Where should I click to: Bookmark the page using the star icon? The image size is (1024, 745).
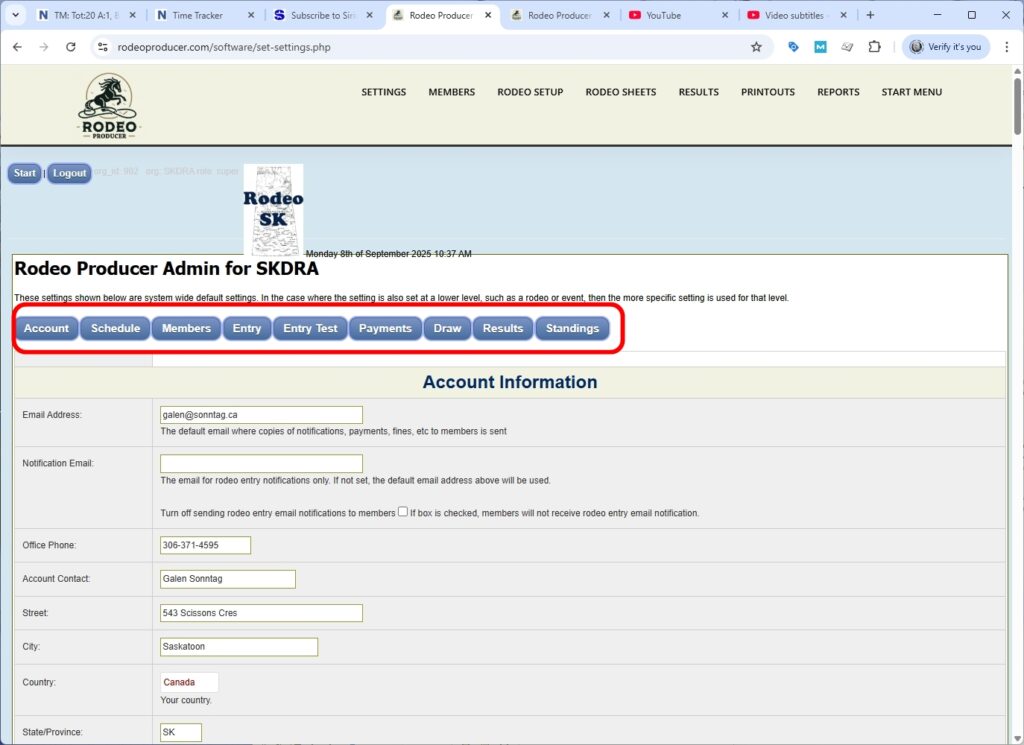pos(756,46)
